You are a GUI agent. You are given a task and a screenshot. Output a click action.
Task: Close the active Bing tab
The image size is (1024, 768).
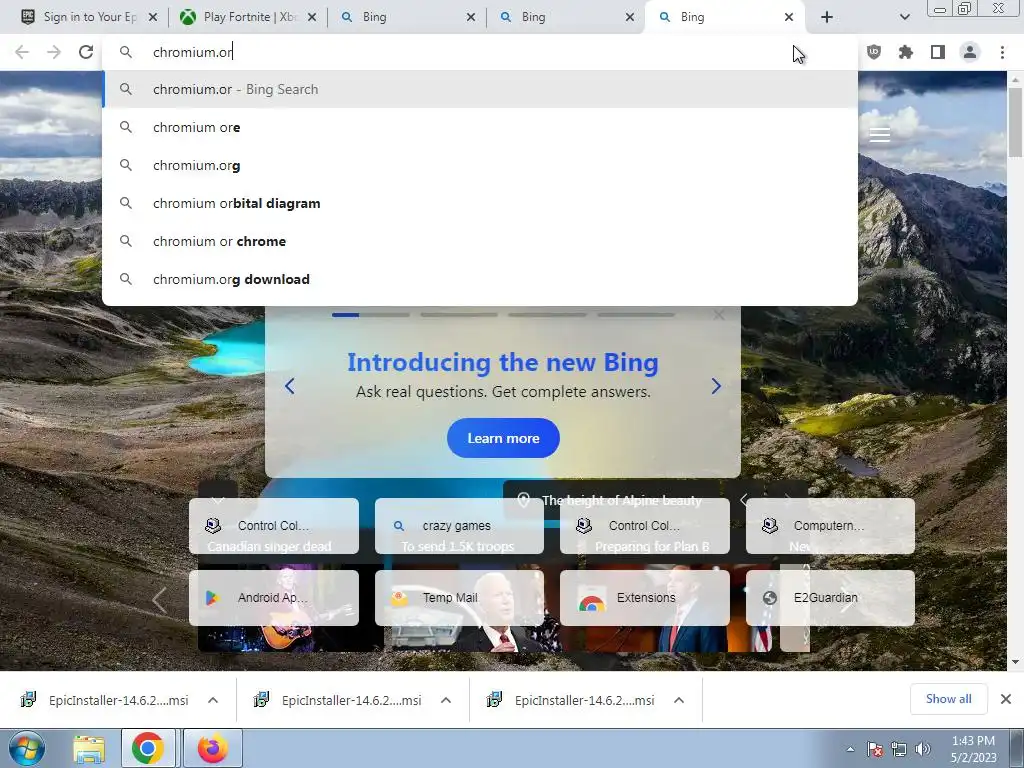pyautogui.click(x=789, y=17)
